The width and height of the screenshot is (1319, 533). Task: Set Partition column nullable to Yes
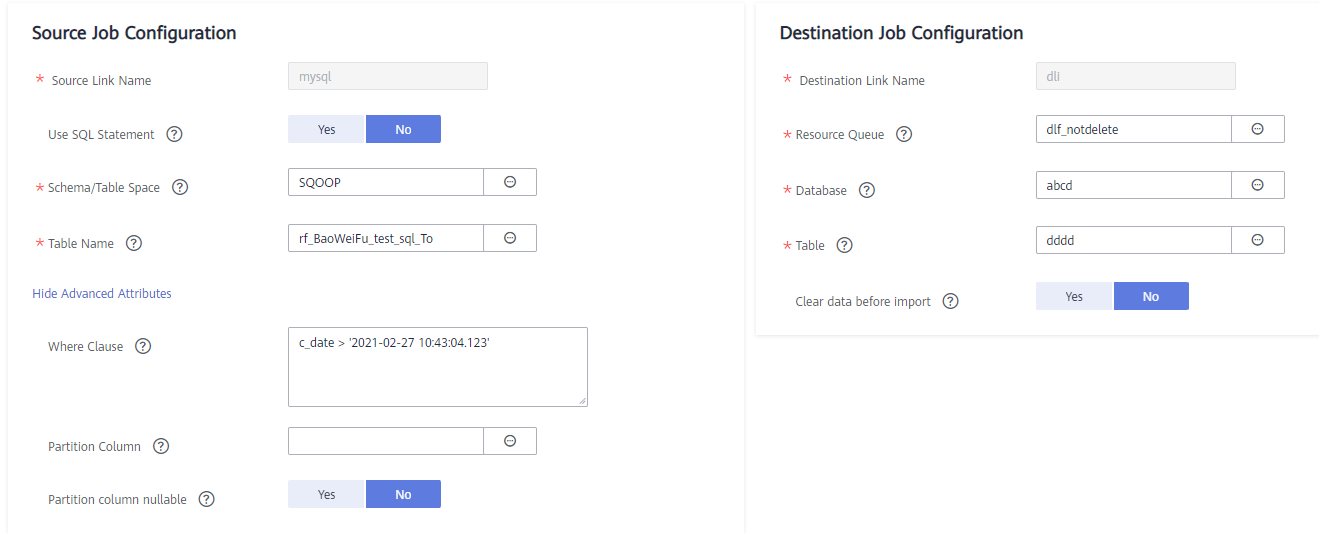[327, 494]
